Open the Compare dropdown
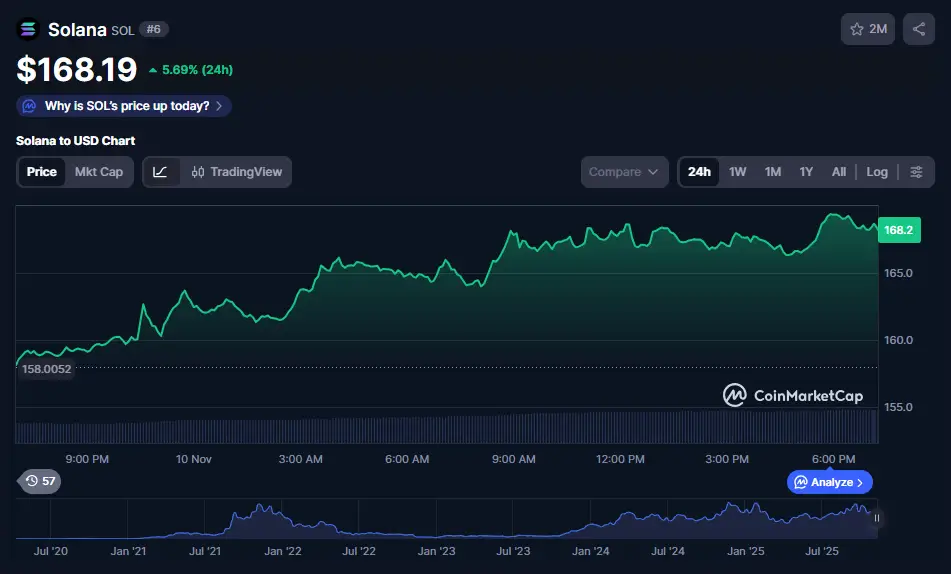The width and height of the screenshot is (951, 574). pyautogui.click(x=624, y=172)
